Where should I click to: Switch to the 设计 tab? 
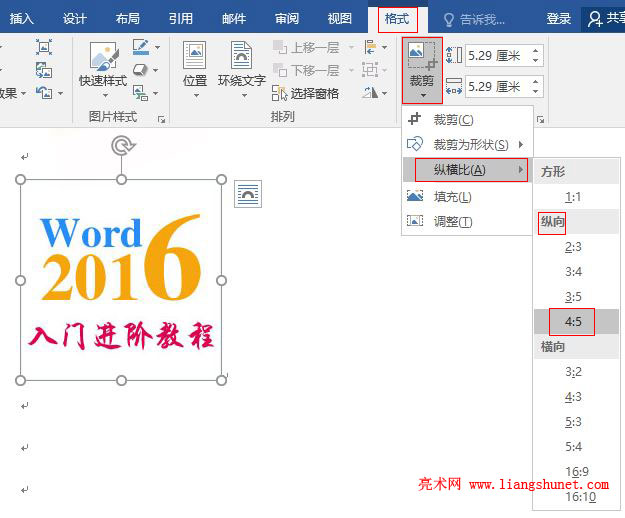(75, 18)
